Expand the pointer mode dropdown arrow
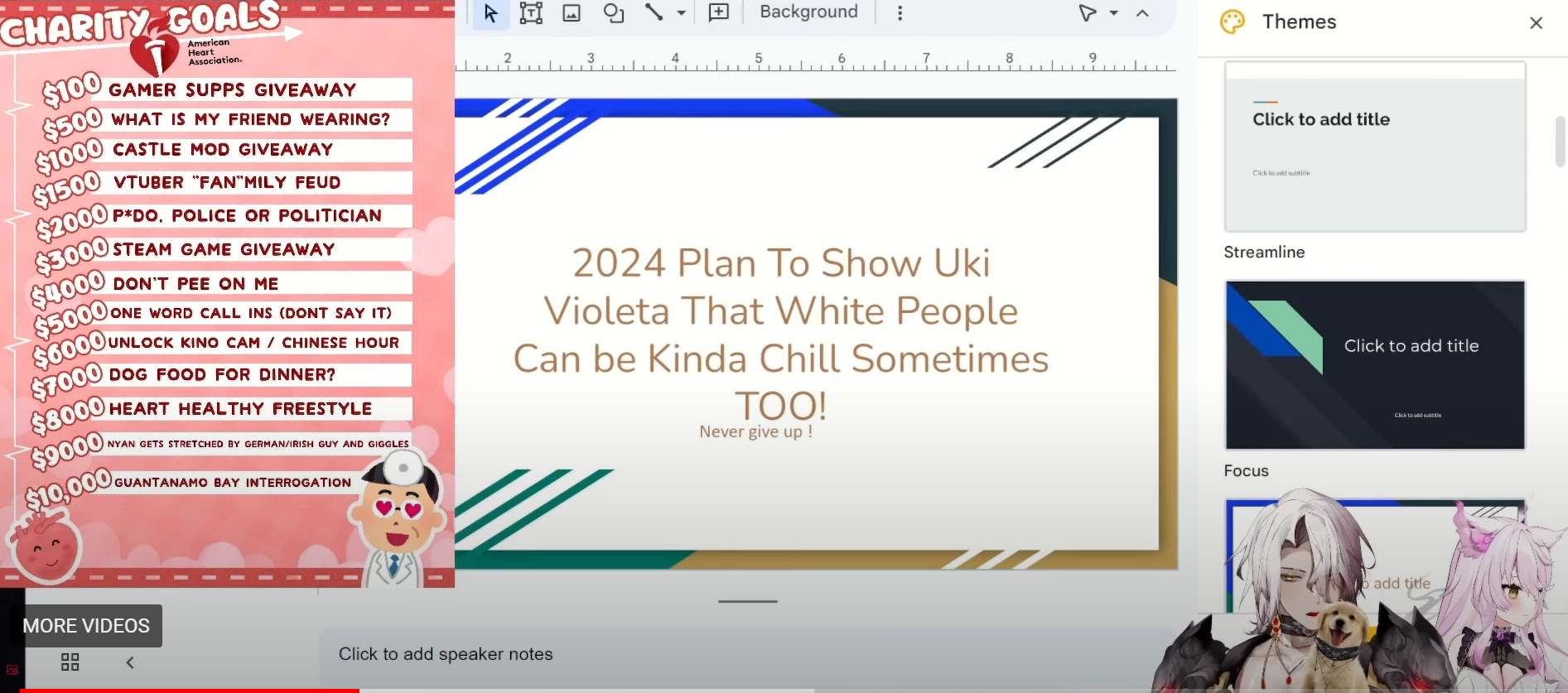 1114,13
